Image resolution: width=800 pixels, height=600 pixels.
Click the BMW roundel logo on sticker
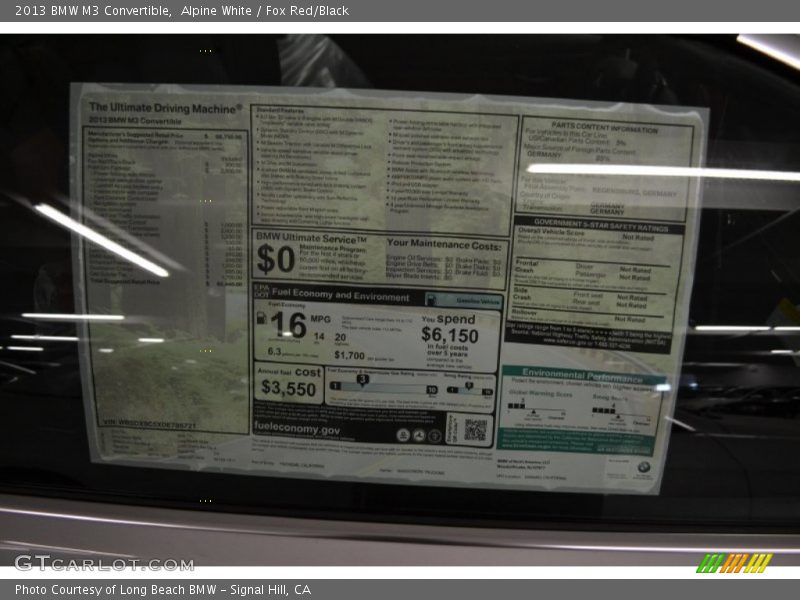[644, 466]
